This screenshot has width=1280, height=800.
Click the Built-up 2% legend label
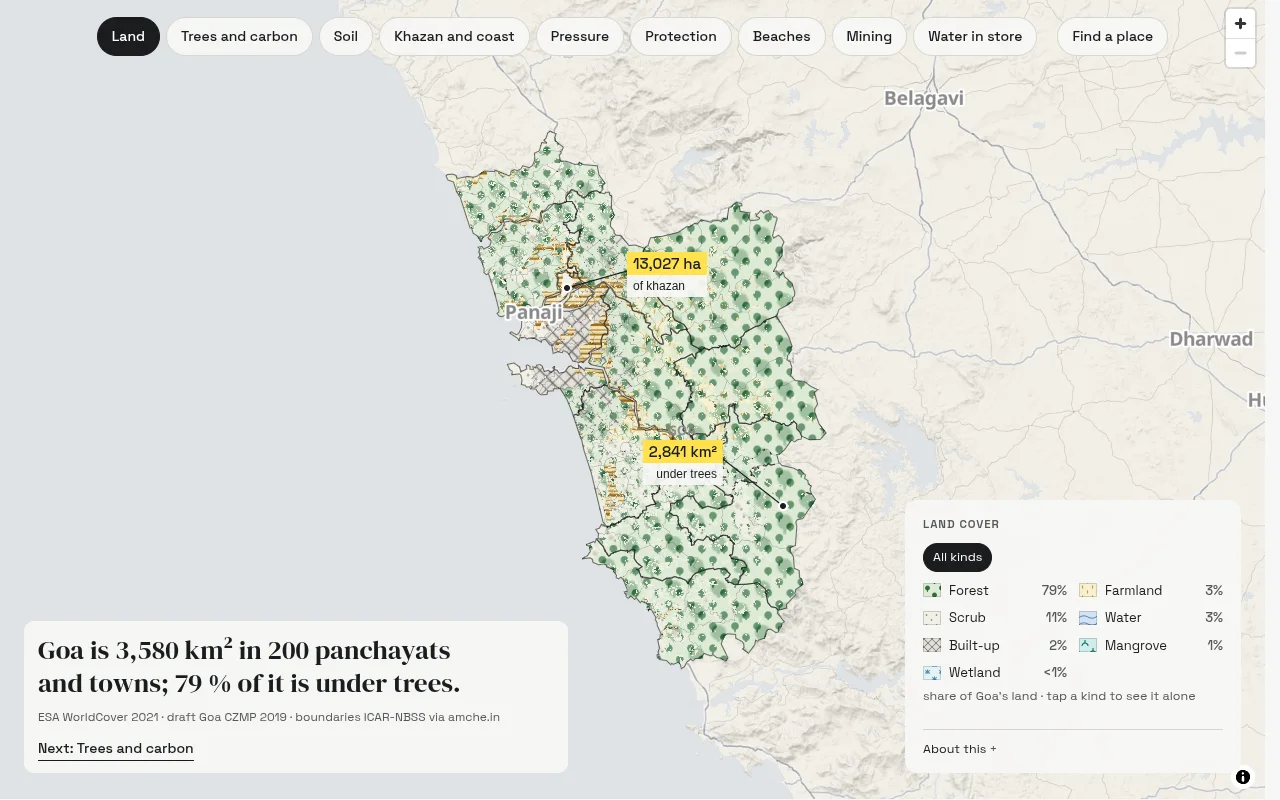pyautogui.click(x=995, y=645)
